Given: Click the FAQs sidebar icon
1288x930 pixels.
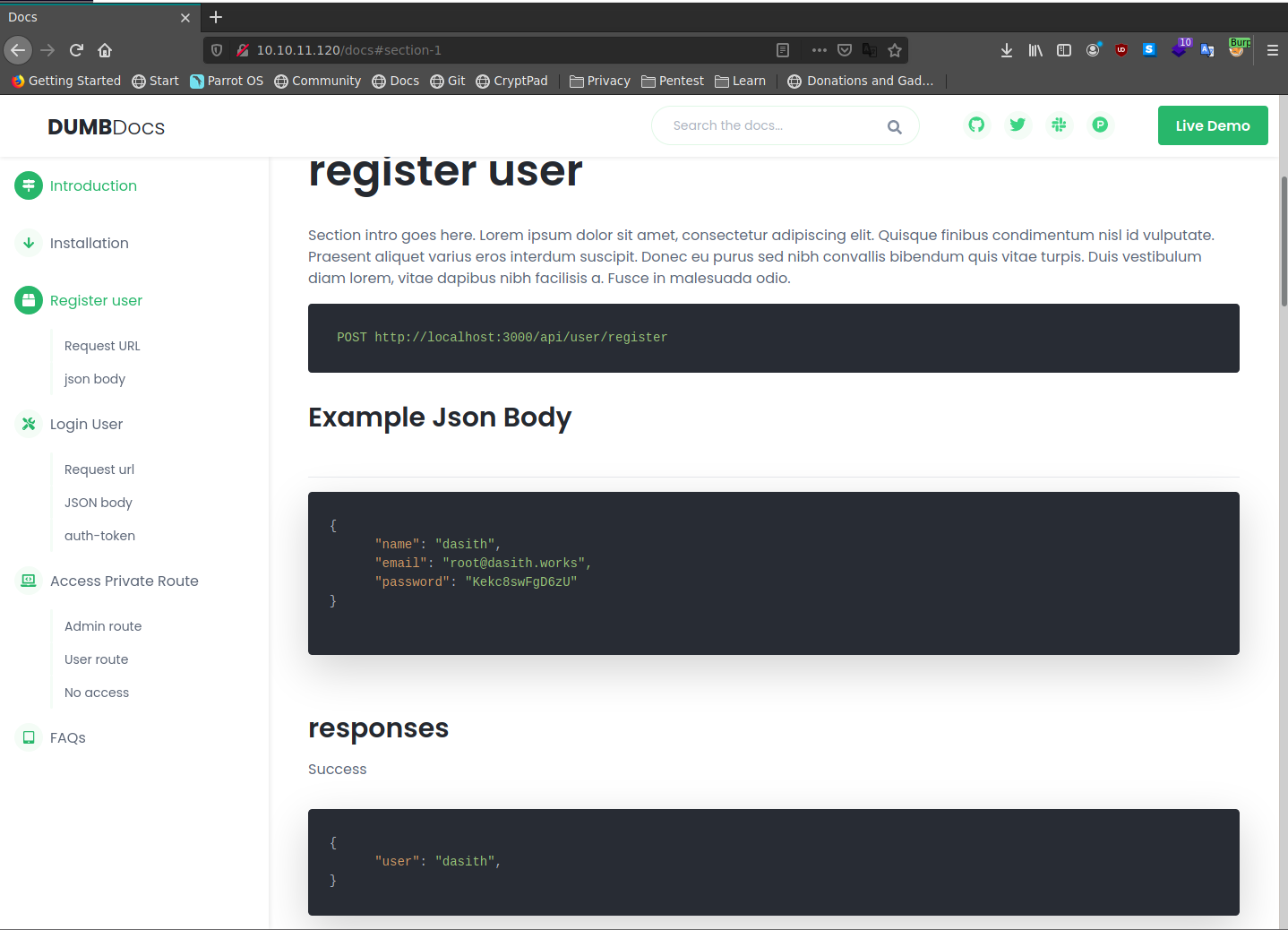Looking at the screenshot, I should 29,737.
